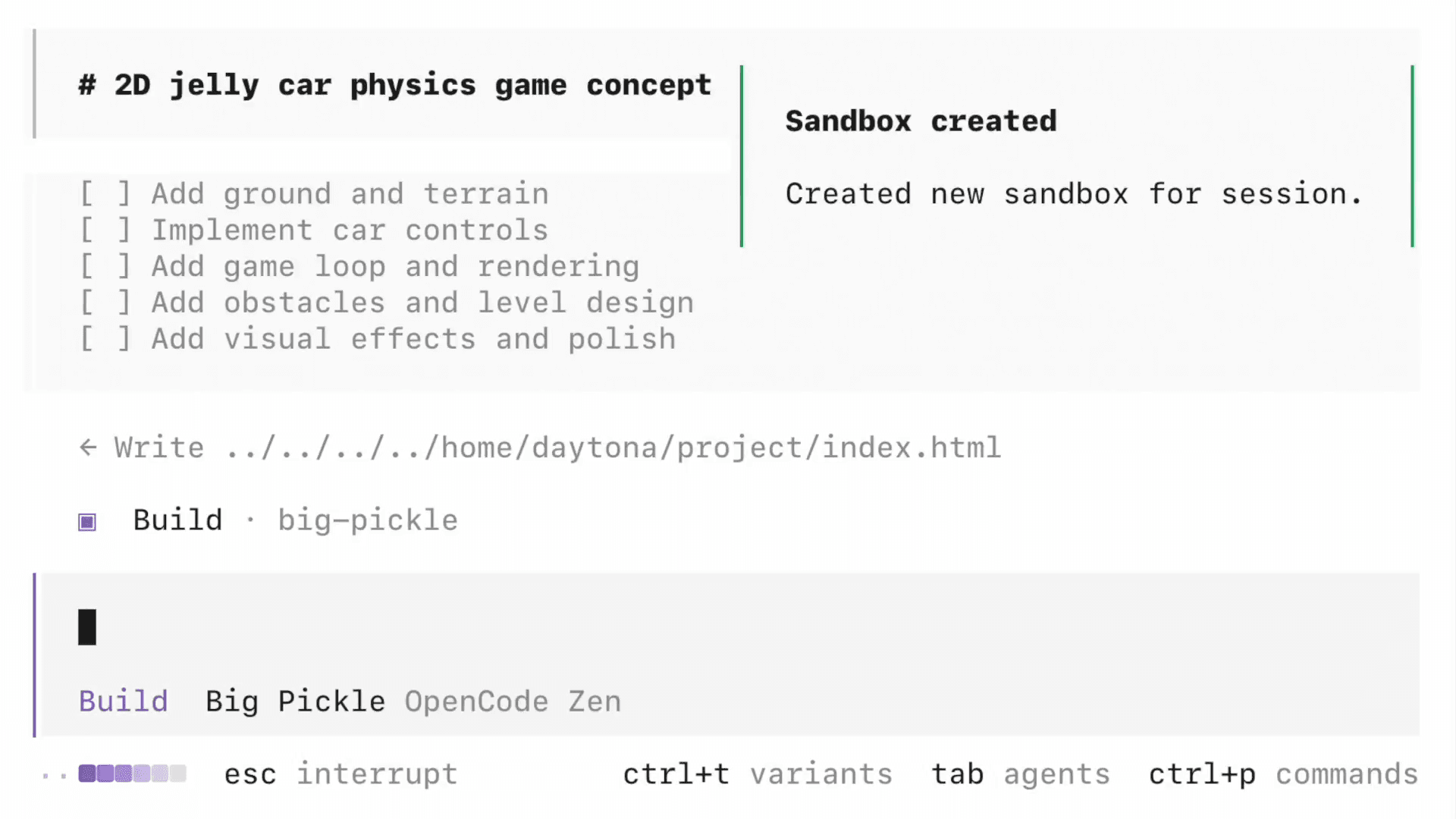Check 'Add obstacles and level design' task
The width and height of the screenshot is (1456, 819).
tap(105, 302)
